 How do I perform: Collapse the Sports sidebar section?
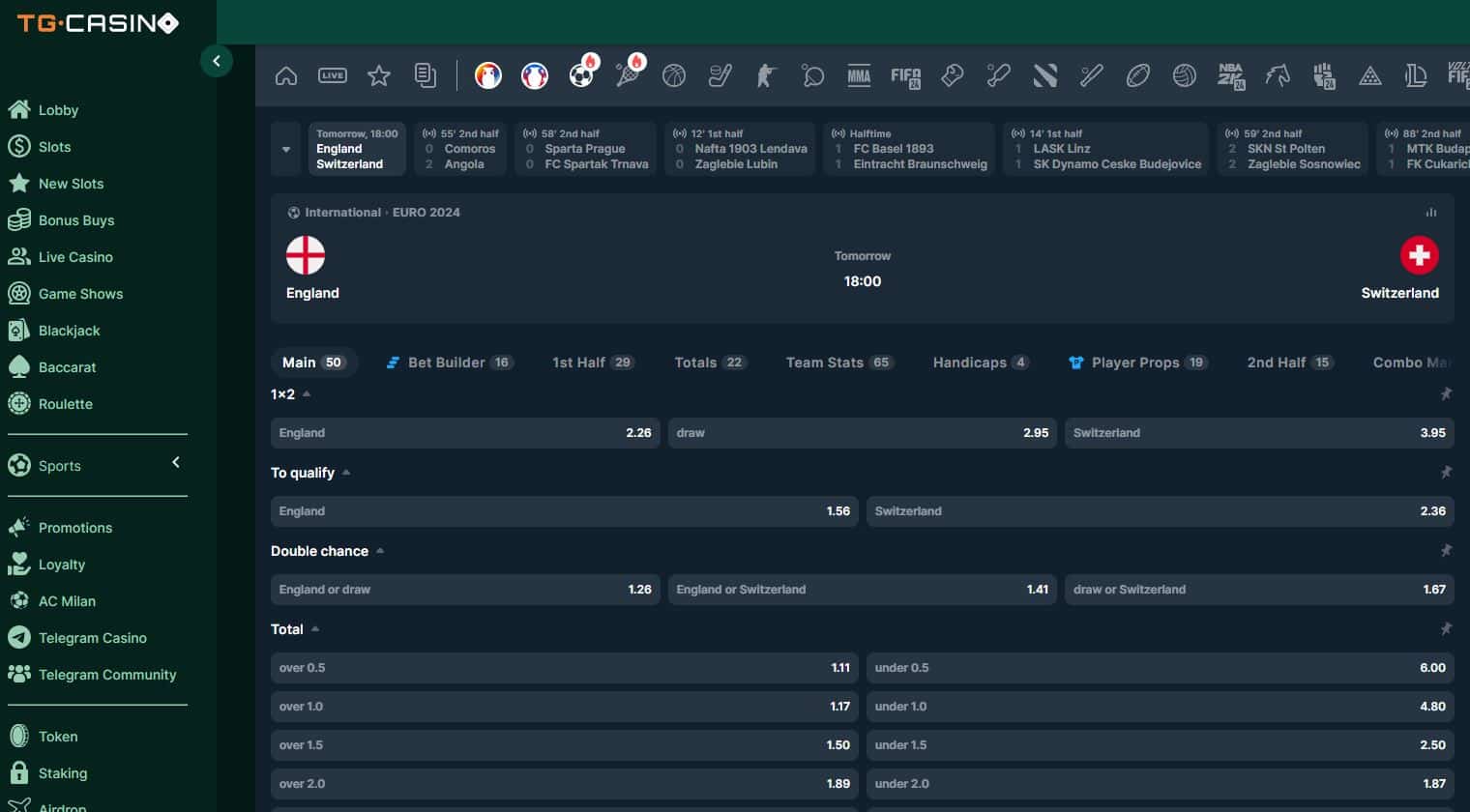(x=176, y=463)
